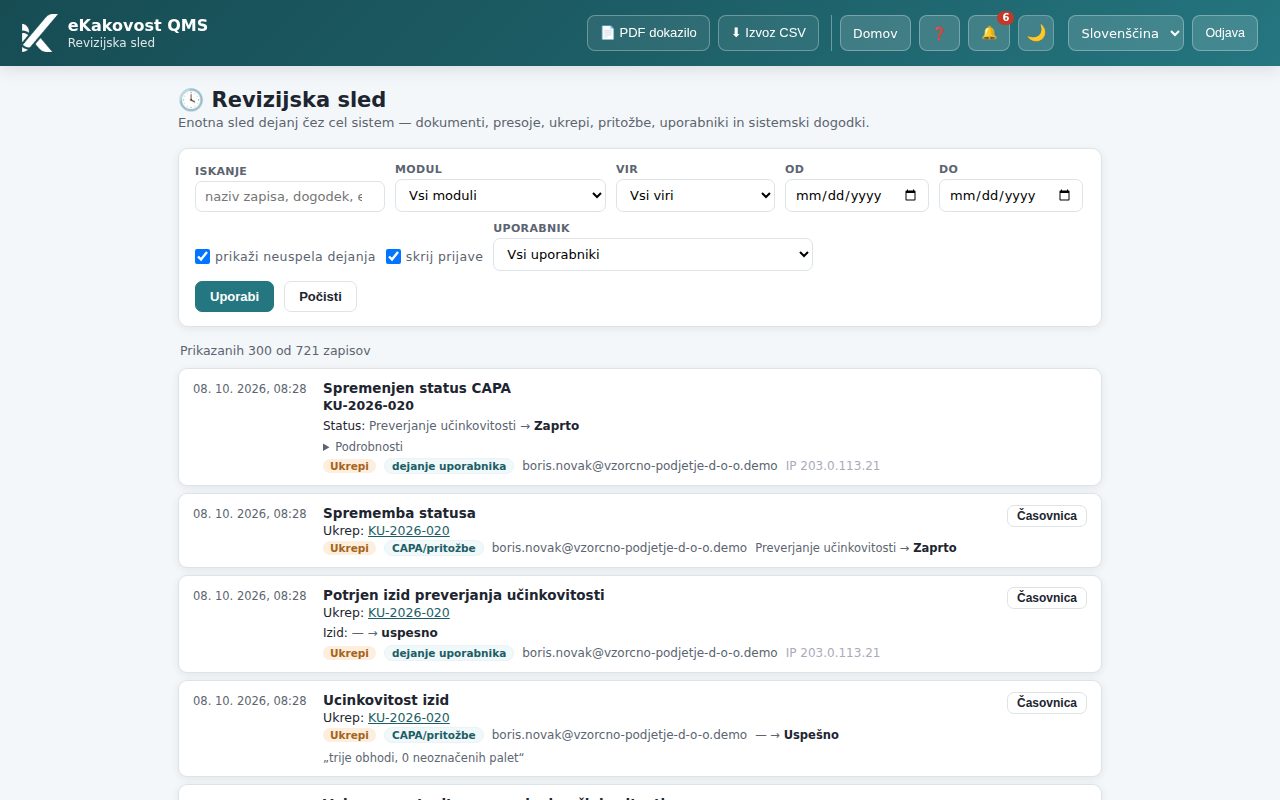This screenshot has width=1280, height=800.
Task: Expand Podrobnosti in Spremenjen status CAPA entry
Action: tap(363, 447)
